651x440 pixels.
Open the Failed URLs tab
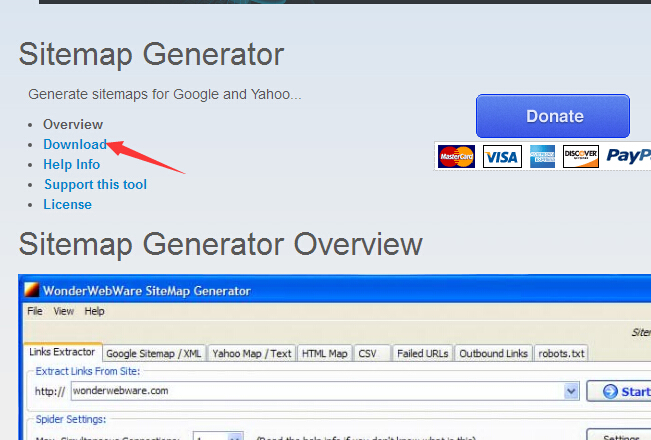pos(423,354)
